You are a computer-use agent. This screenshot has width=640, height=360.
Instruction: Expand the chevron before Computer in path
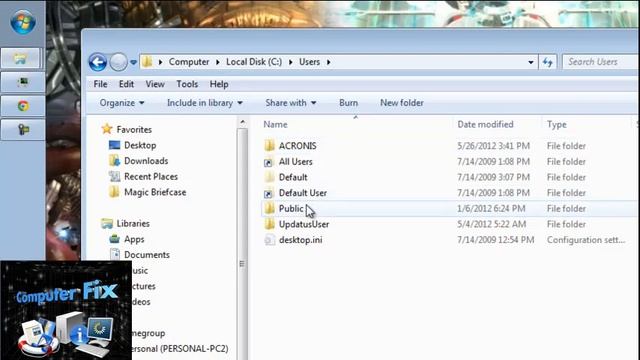click(160, 62)
